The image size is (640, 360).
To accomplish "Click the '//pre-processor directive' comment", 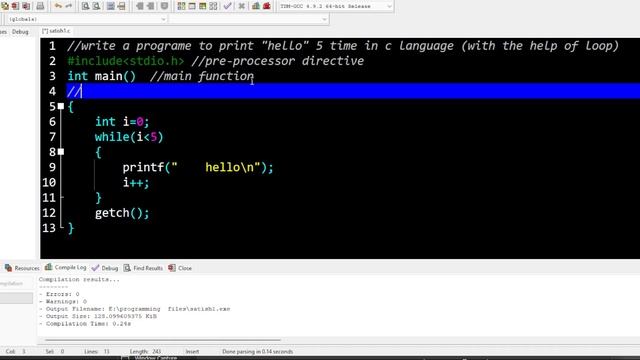I will pyautogui.click(x=277, y=61).
